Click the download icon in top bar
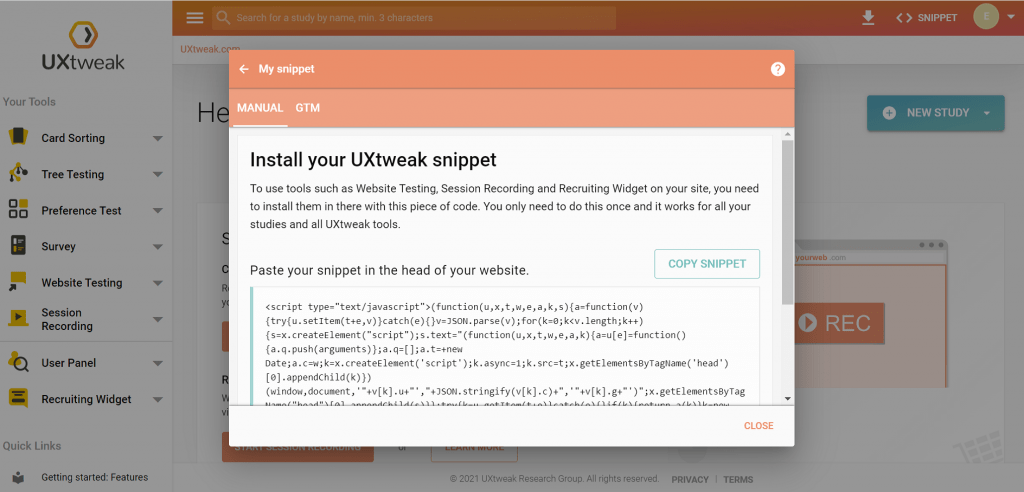Viewport: 1024px width, 492px height. pyautogui.click(x=867, y=18)
